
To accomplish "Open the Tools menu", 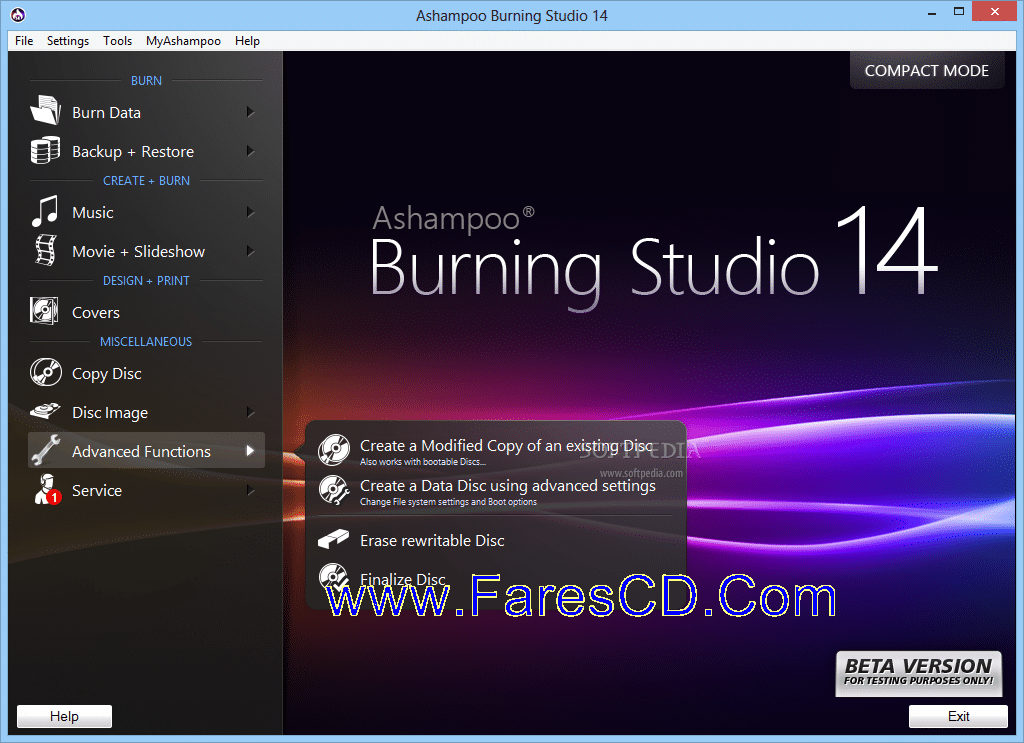I will (118, 40).
